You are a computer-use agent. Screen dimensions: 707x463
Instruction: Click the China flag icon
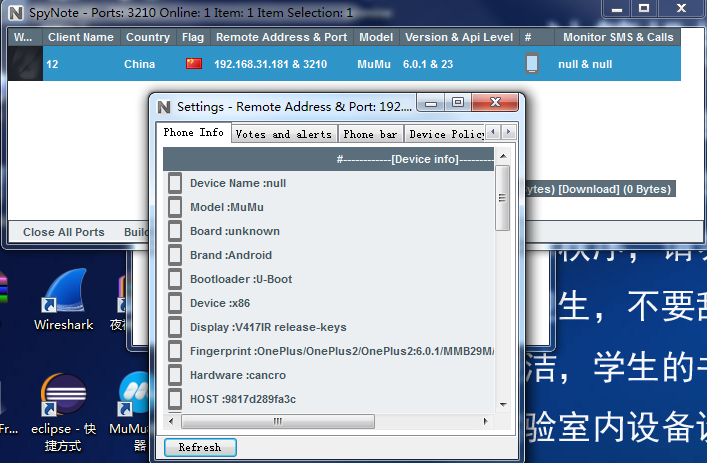click(x=194, y=64)
